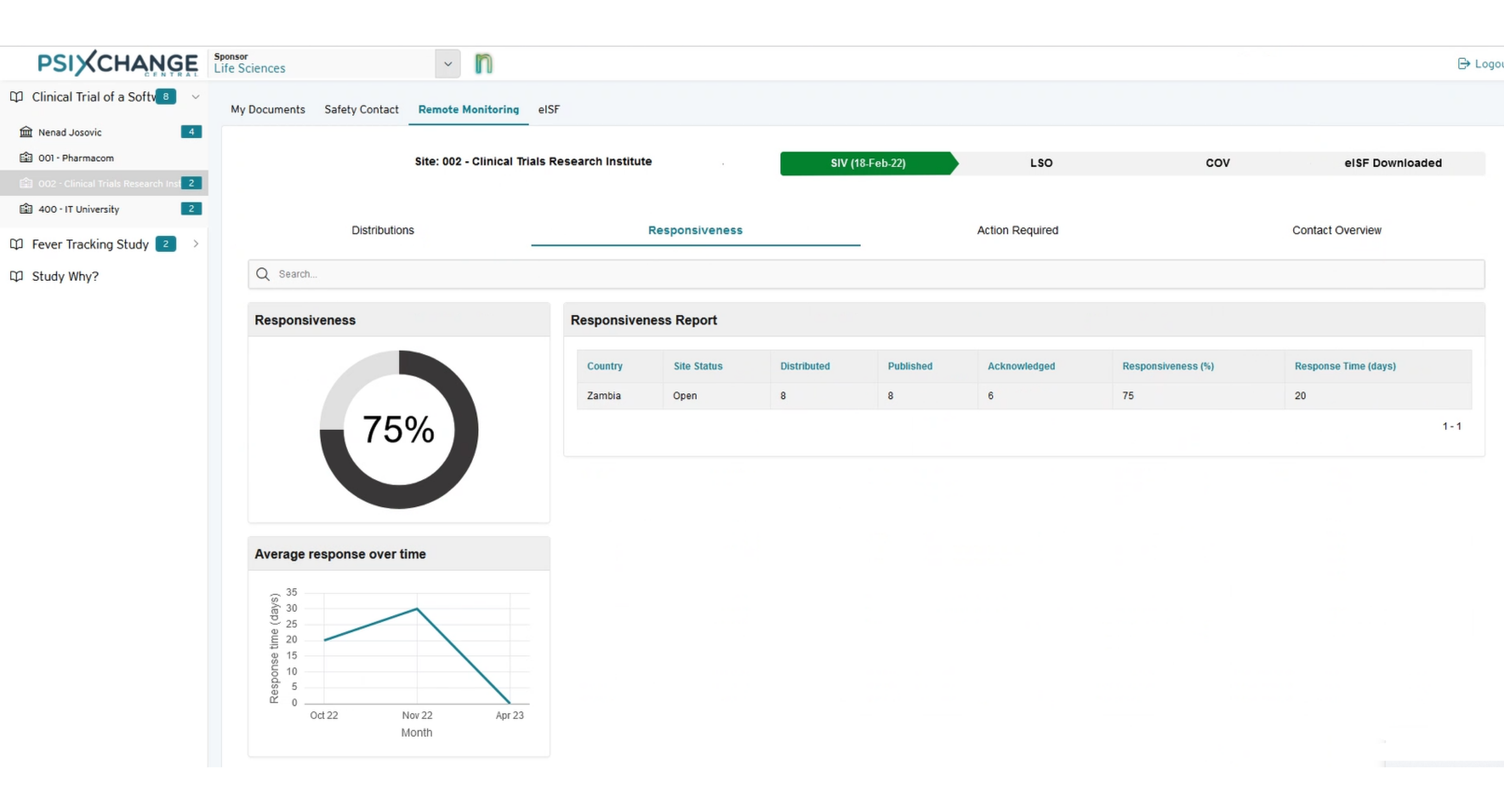Image resolution: width=1504 pixels, height=812 pixels.
Task: Click institution icon next to Nenad Josovic
Action: point(26,132)
